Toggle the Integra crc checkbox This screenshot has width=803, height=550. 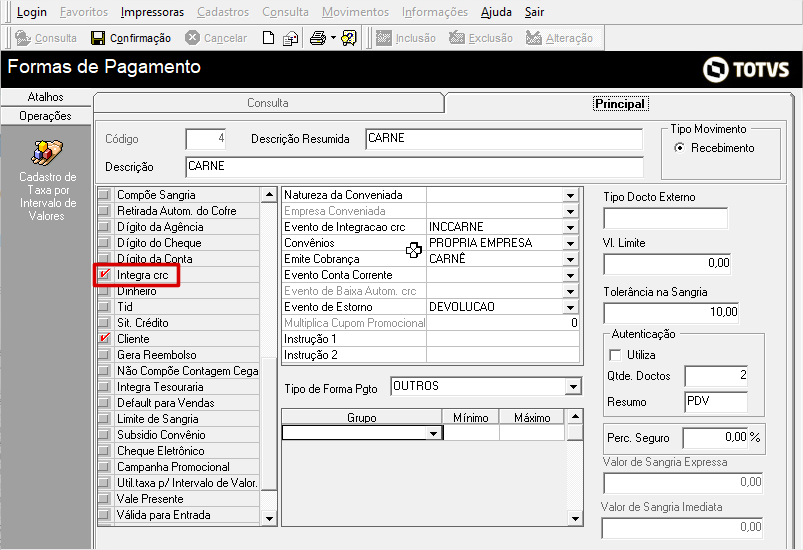[x=104, y=274]
